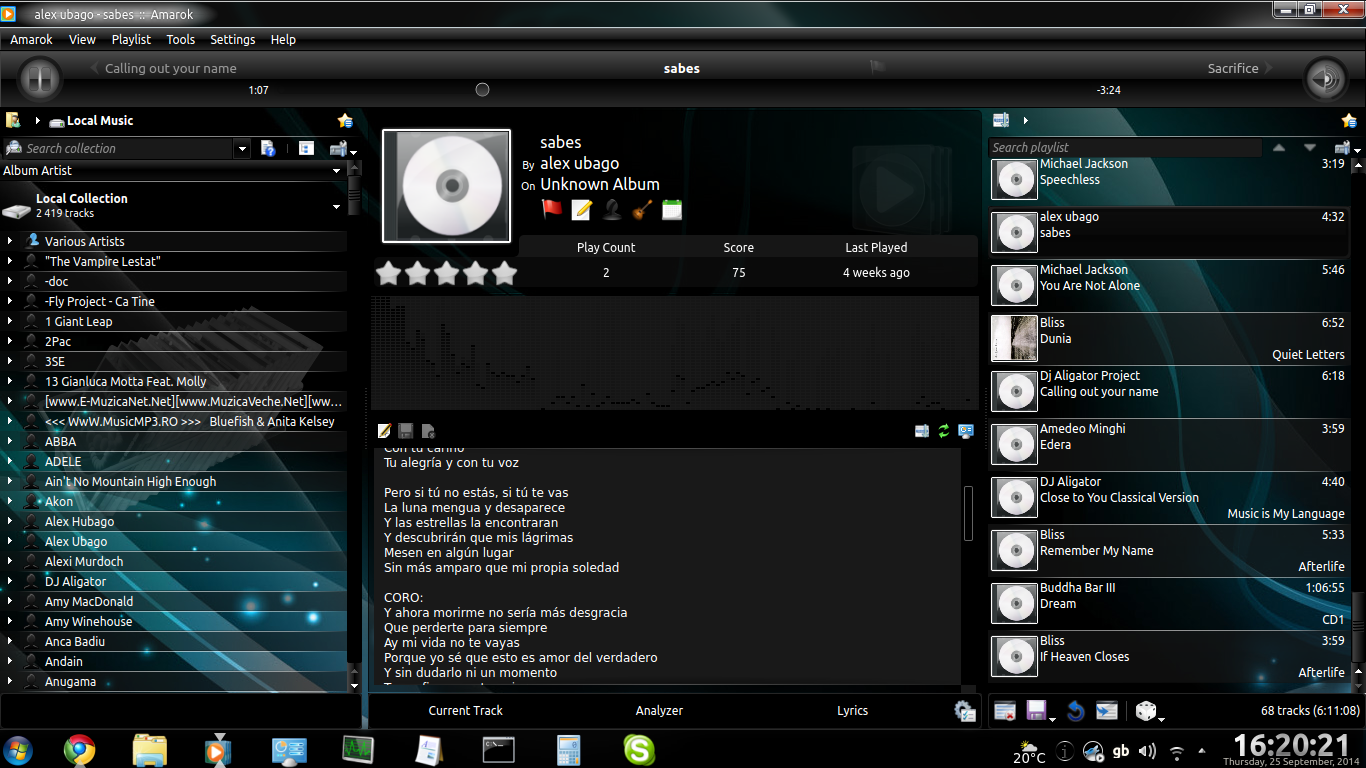Screen dimensions: 1366x768
Task: Expand the ABBA artist node
Action: pyautogui.click(x=10, y=441)
